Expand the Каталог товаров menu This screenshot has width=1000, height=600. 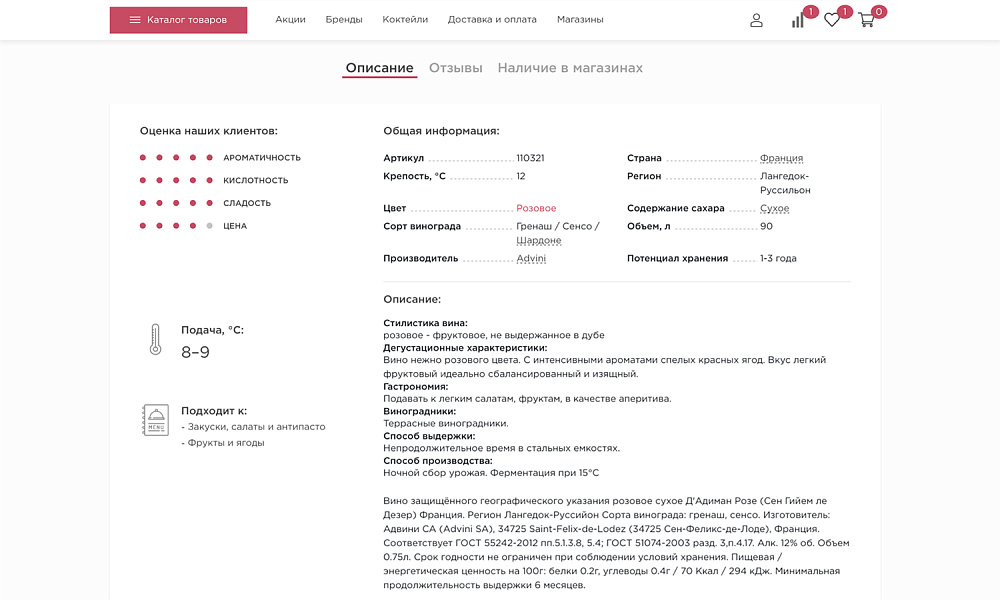coord(178,19)
